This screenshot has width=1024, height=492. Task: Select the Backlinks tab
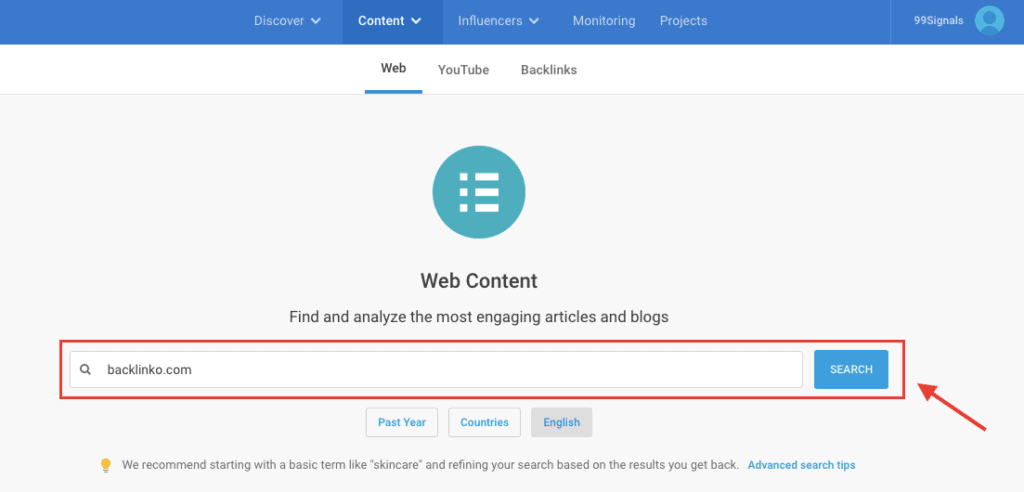pyautogui.click(x=548, y=70)
